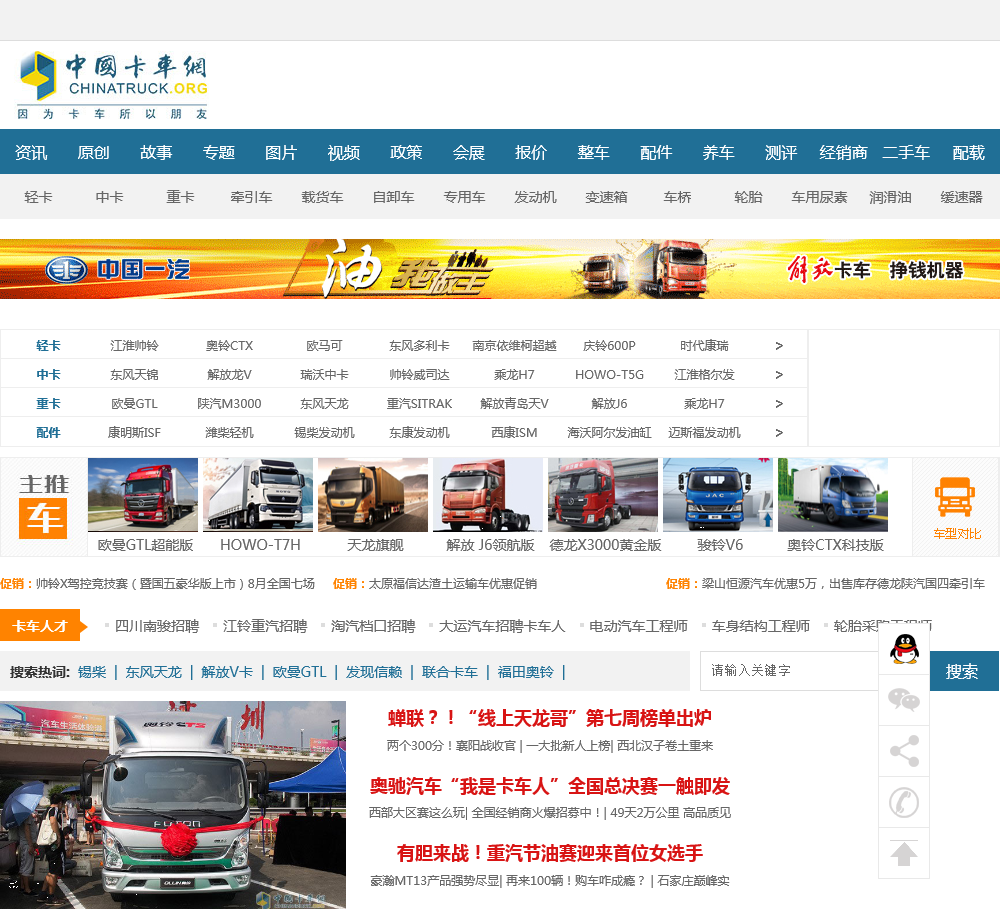Screen dimensions: 1000x909
Task: Click the 搜索 search button
Action: (964, 671)
